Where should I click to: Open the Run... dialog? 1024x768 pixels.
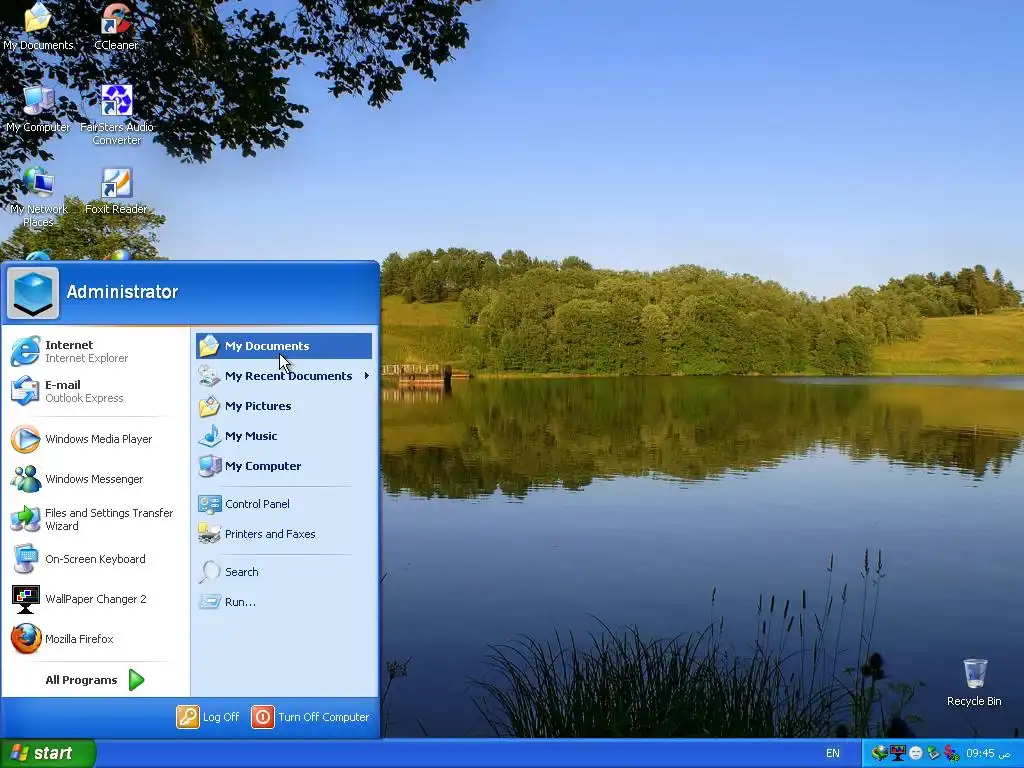(283, 602)
